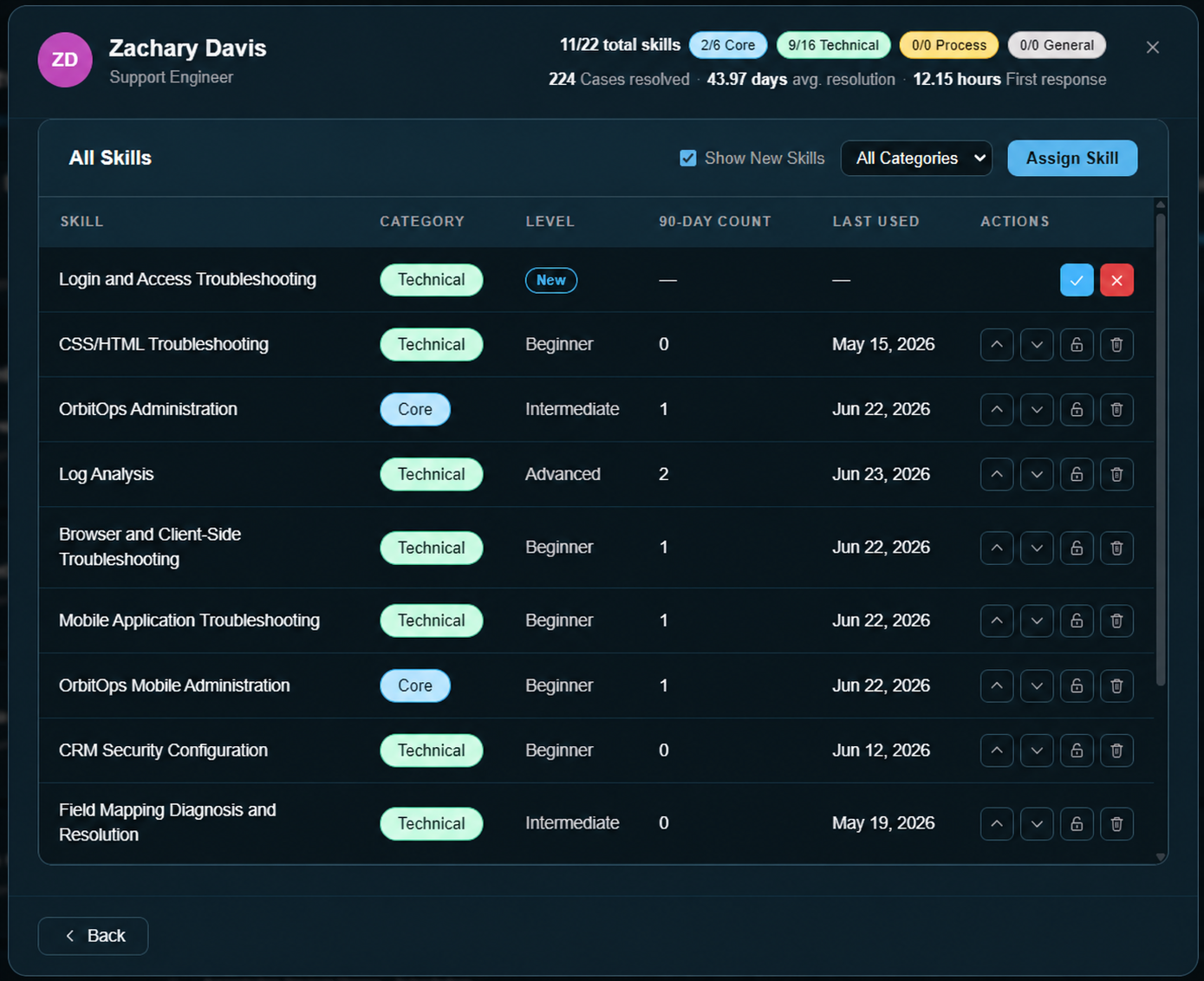Click the Level column header
1204x981 pixels.
tap(550, 222)
